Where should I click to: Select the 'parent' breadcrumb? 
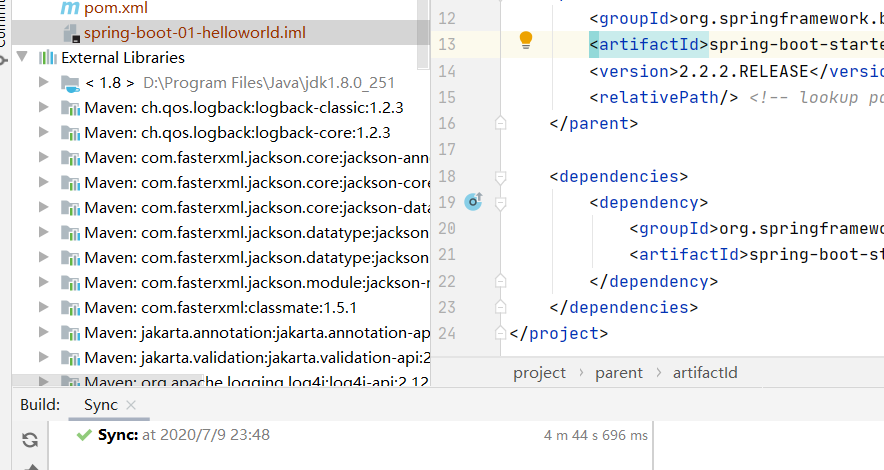coord(619,373)
